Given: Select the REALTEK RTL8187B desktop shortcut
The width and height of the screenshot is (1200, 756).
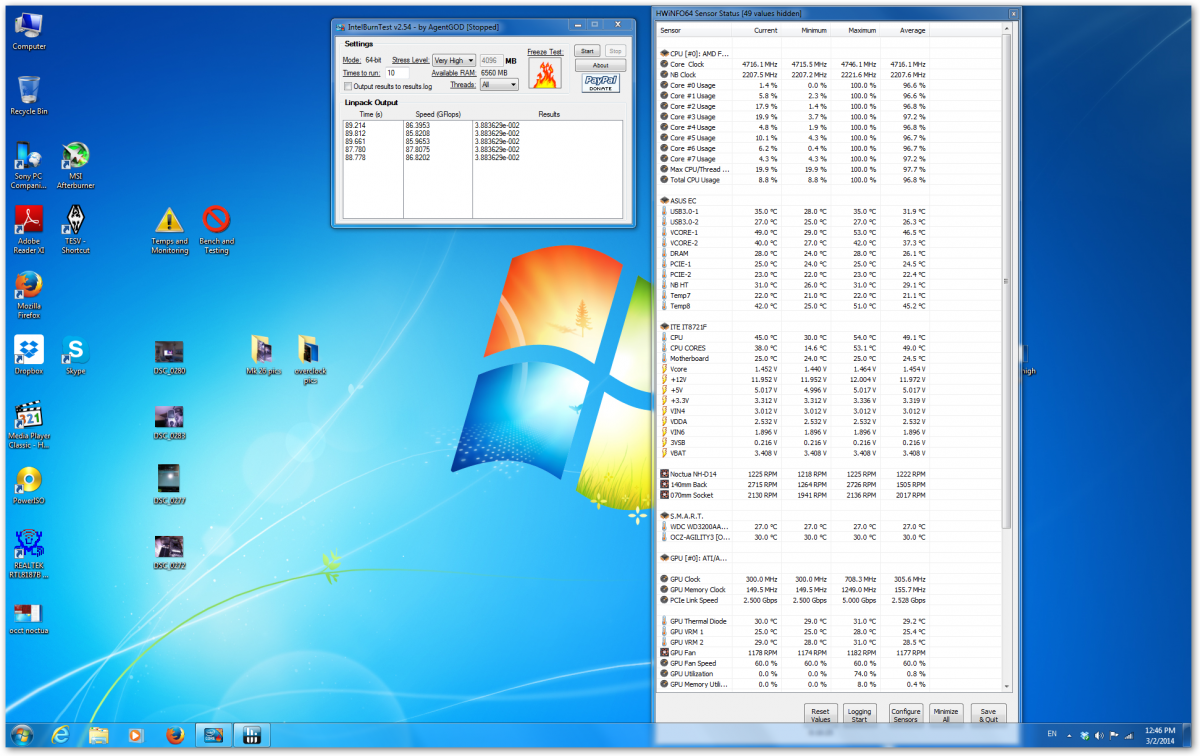Looking at the screenshot, I should pos(29,555).
